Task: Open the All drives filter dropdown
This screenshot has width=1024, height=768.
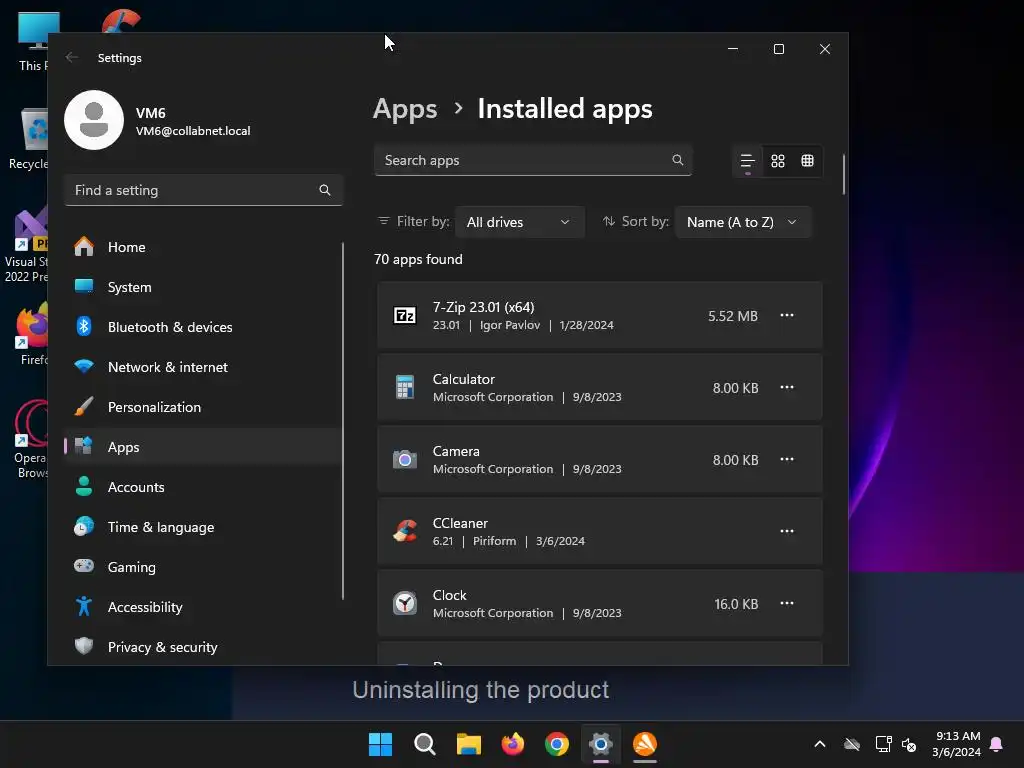Action: point(519,222)
